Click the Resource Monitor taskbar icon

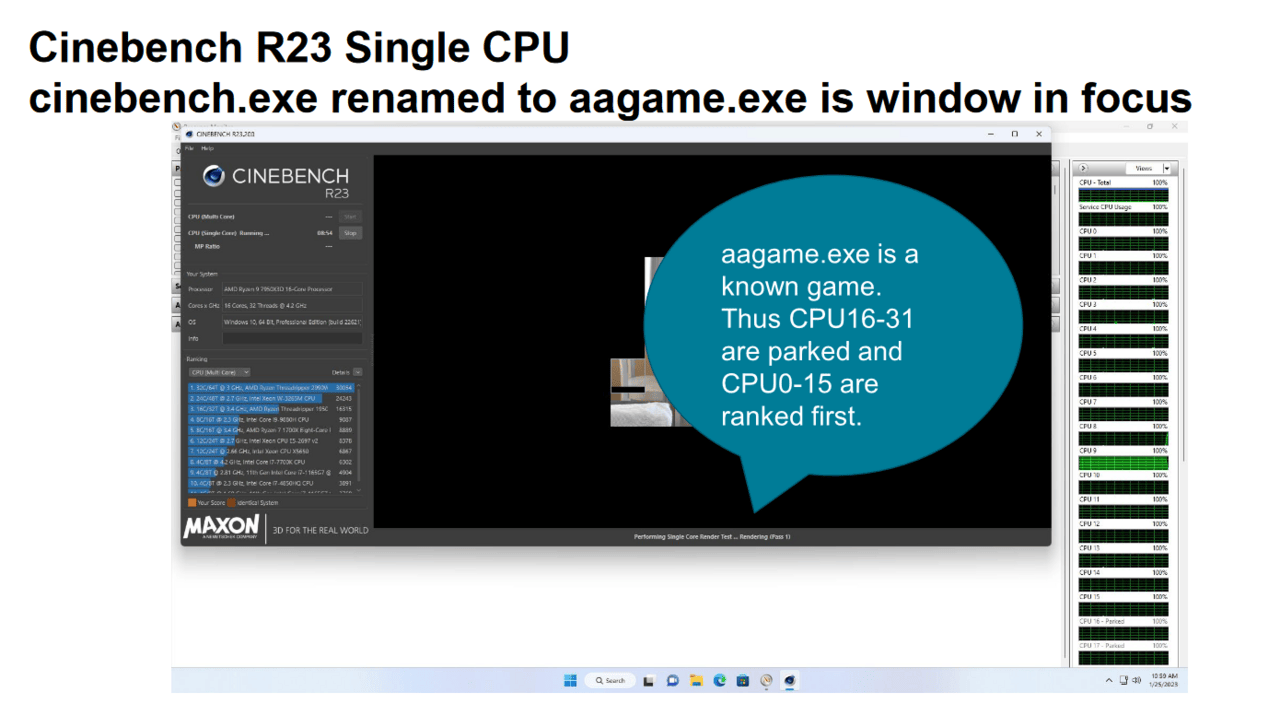(x=766, y=681)
